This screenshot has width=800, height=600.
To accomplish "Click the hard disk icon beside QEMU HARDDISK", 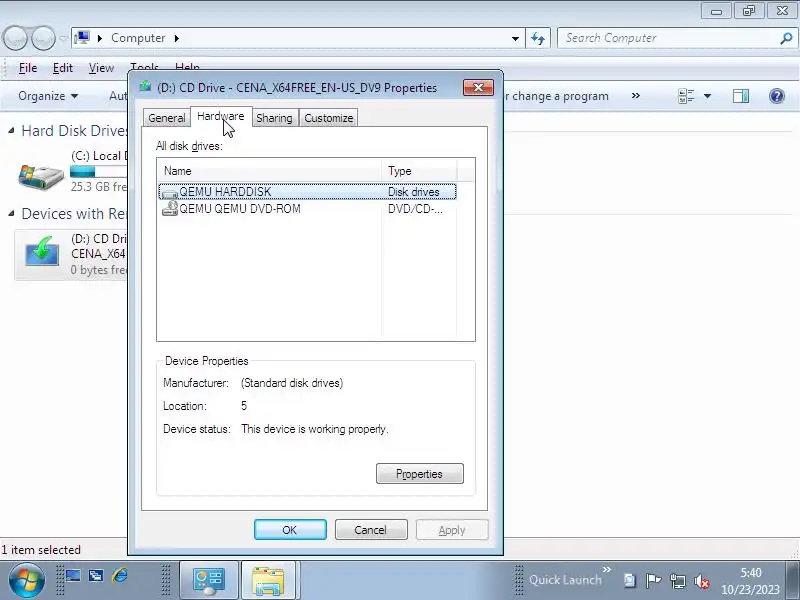I will (x=169, y=192).
